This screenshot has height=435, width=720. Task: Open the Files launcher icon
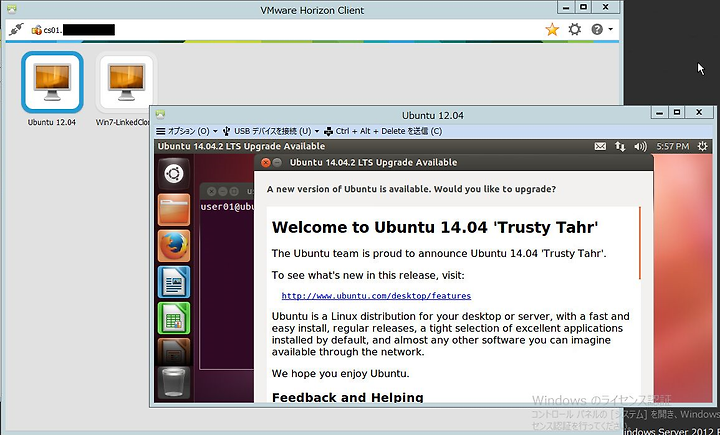174,210
